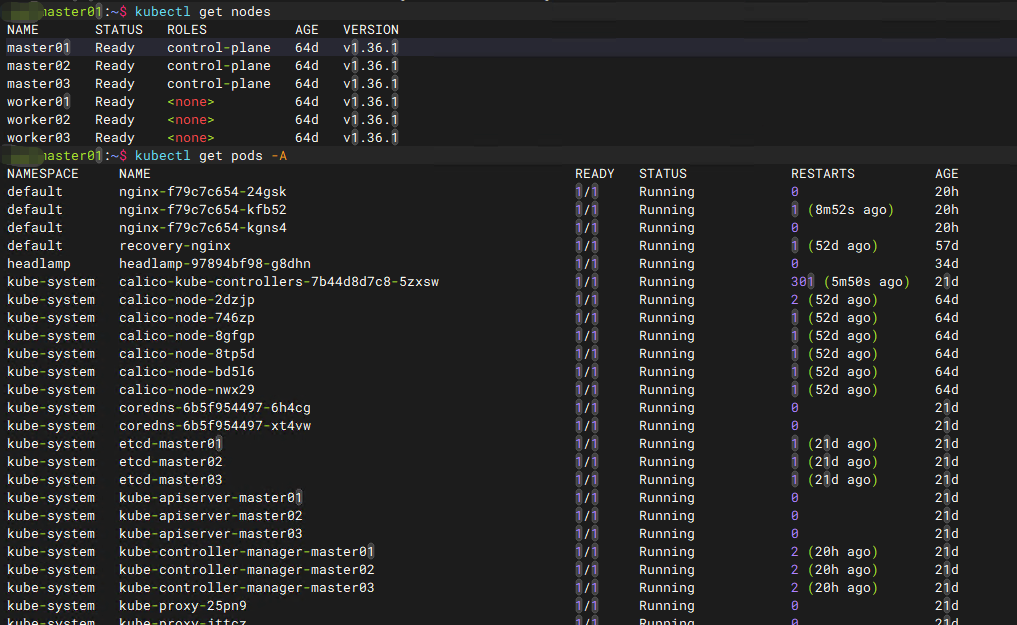Screen dimensions: 1017x625
Task: Select '(5m50s ago)' restart time
Action: click(867, 282)
